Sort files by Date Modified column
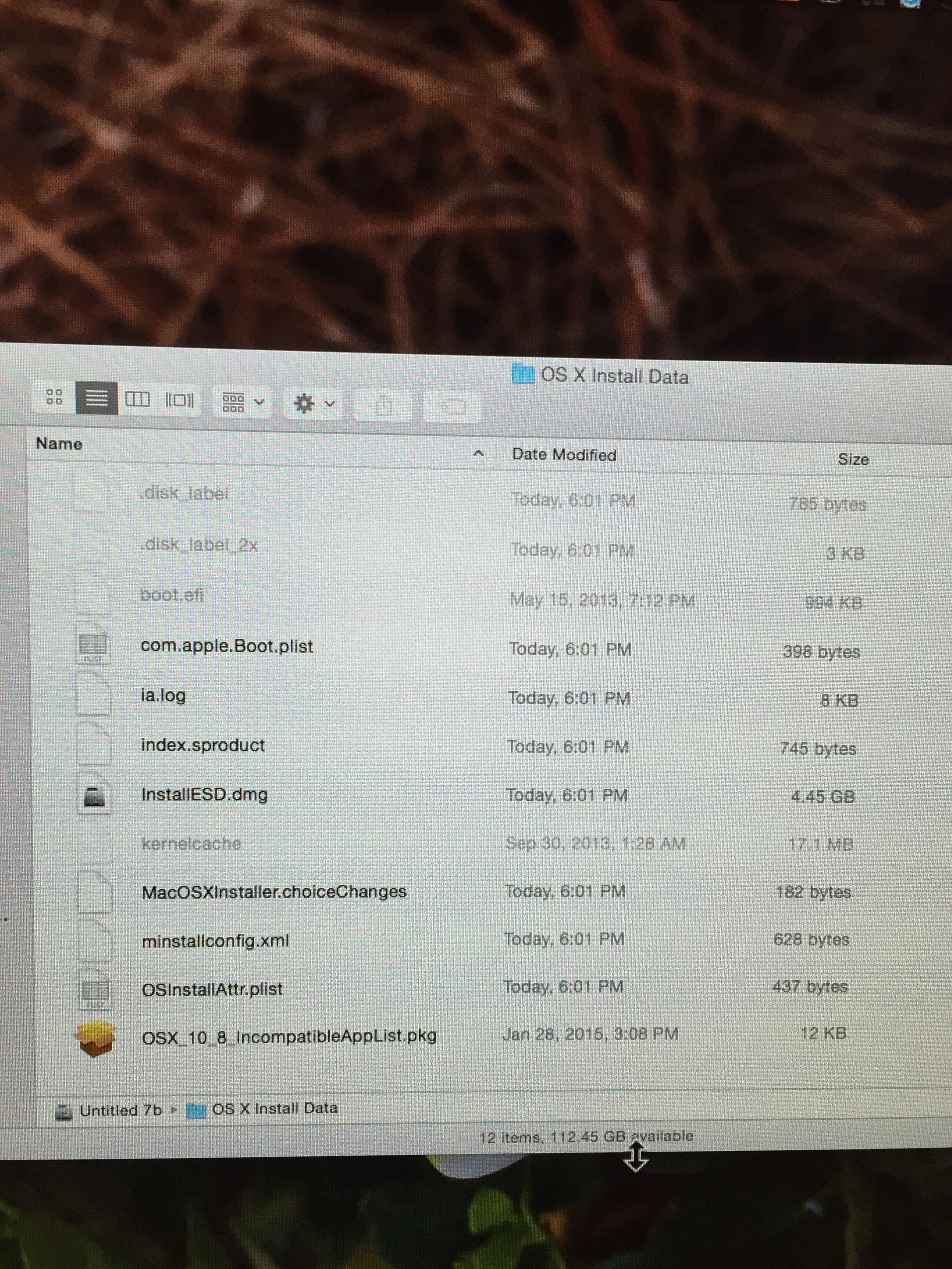Screen dimensions: 952x1269 pyautogui.click(x=564, y=454)
